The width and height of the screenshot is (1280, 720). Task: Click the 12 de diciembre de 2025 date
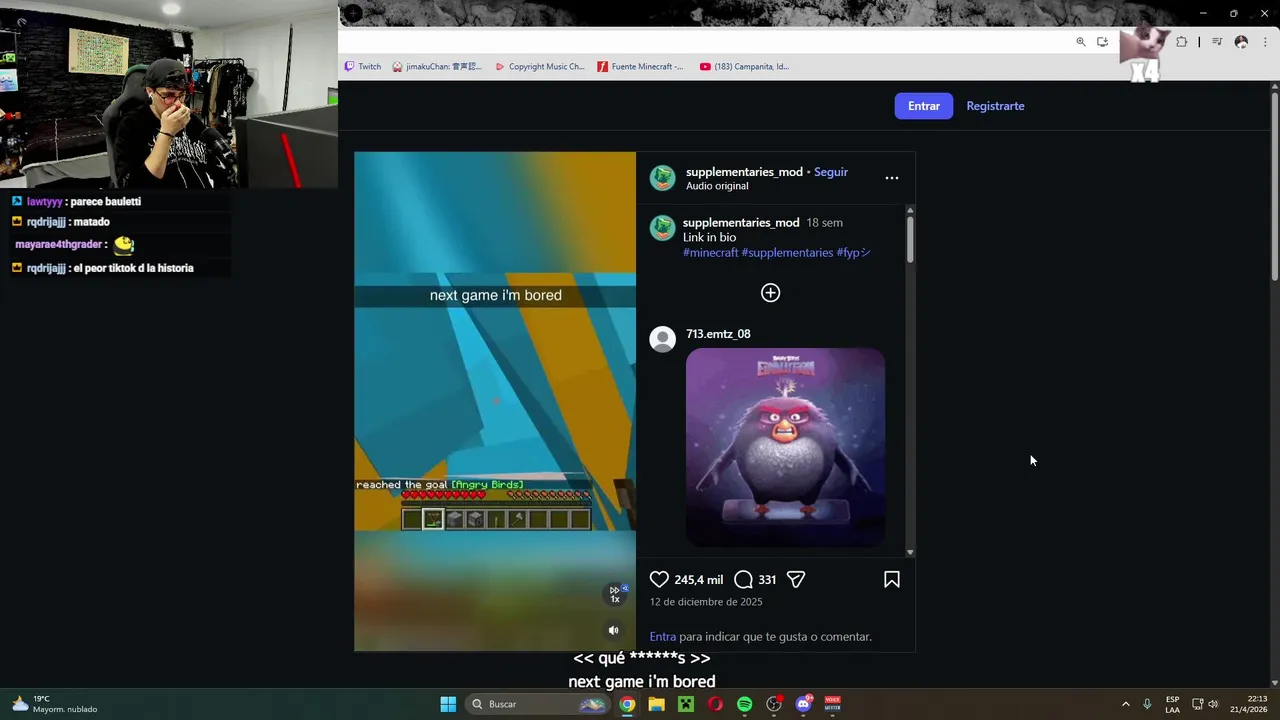pyautogui.click(x=706, y=602)
